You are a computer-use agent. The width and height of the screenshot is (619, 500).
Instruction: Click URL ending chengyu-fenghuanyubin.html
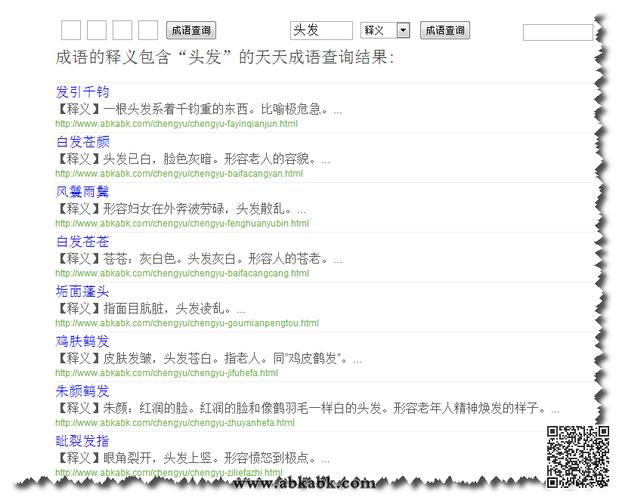click(182, 223)
